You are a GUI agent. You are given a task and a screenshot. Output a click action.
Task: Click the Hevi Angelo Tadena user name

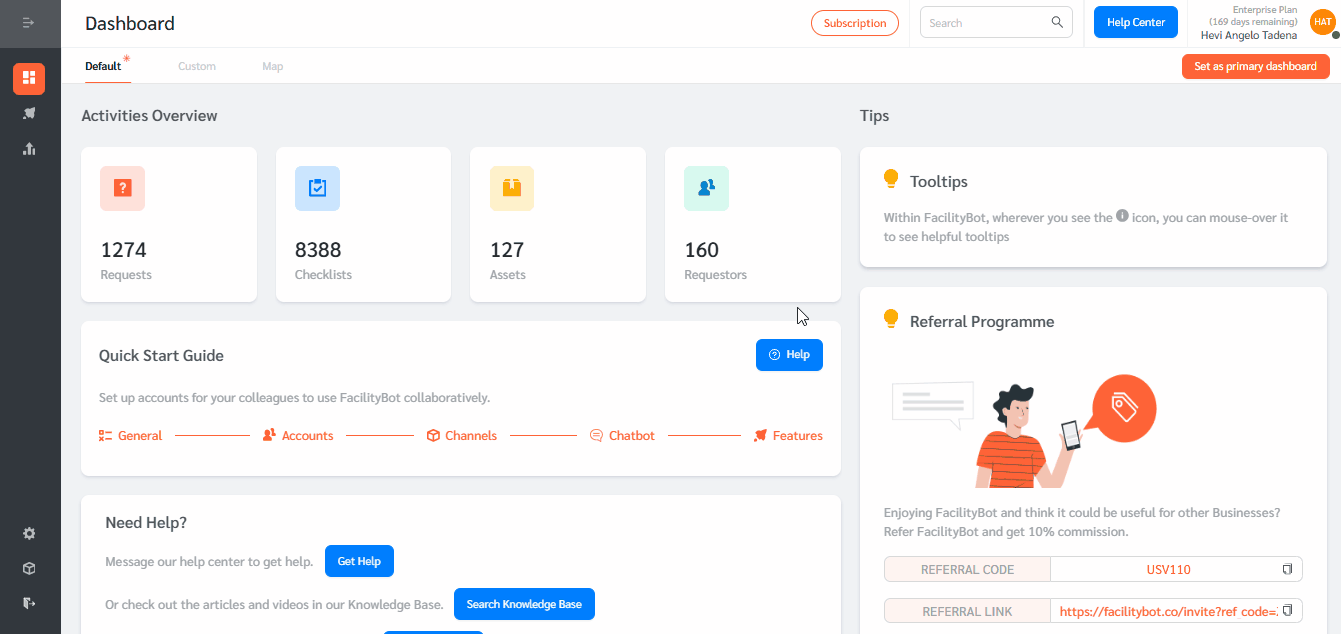pos(1249,35)
